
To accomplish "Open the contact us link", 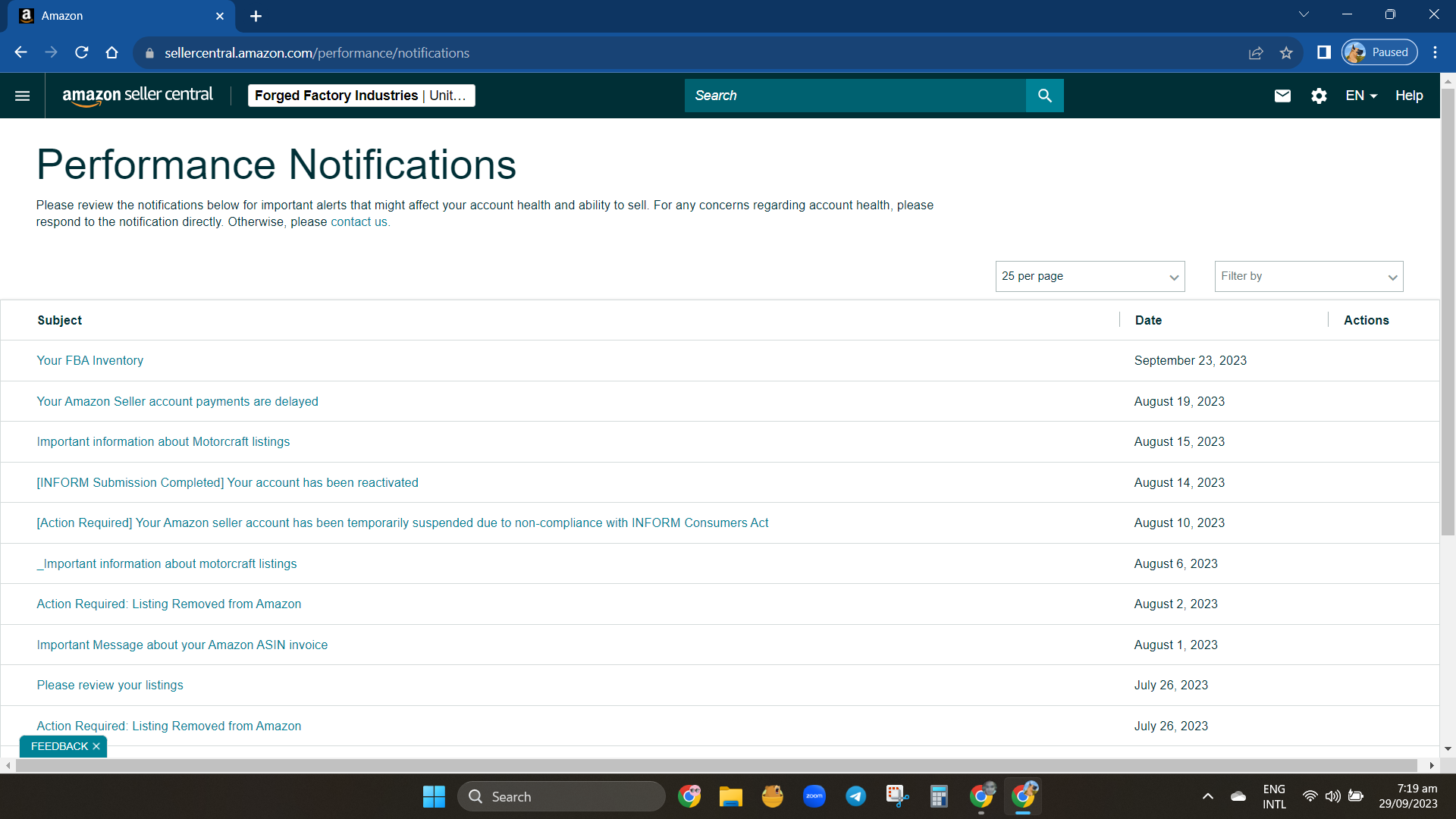I will click(x=359, y=221).
